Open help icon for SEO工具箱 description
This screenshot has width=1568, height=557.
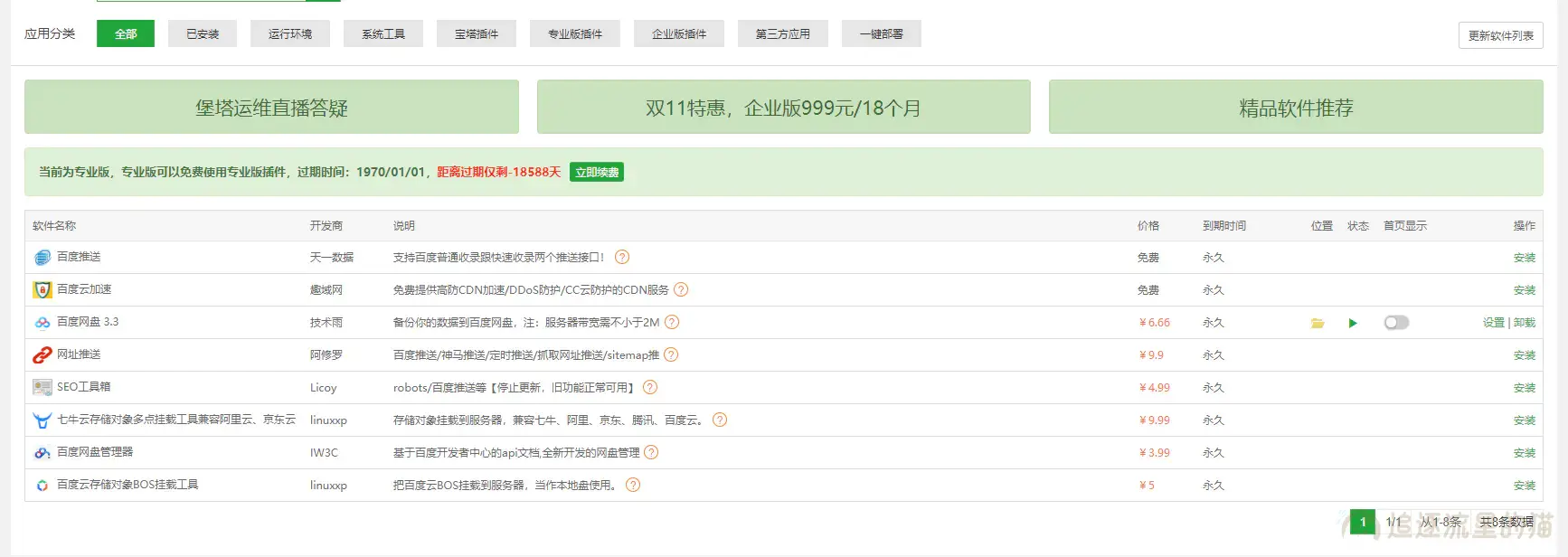[650, 387]
